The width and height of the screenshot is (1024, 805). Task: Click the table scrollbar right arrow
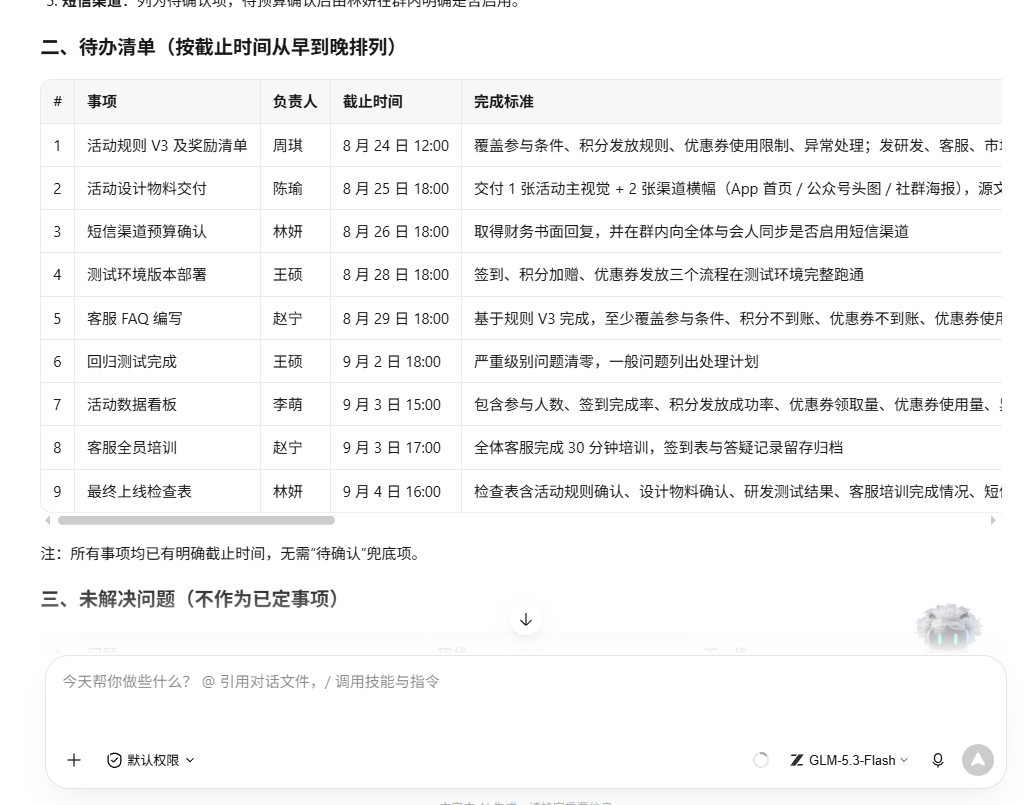pyautogui.click(x=993, y=520)
